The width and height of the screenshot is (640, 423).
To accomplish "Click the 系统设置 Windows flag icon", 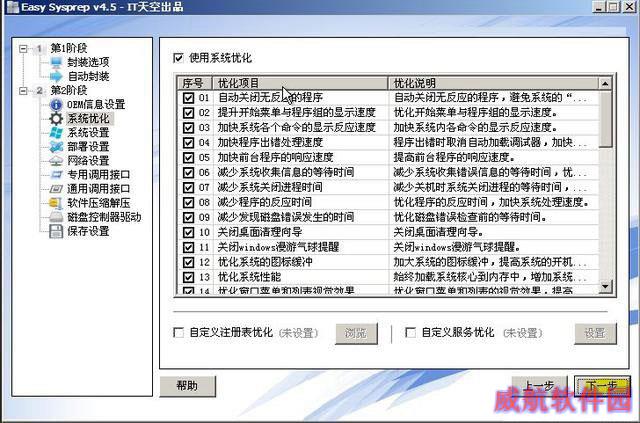I will pyautogui.click(x=56, y=132).
